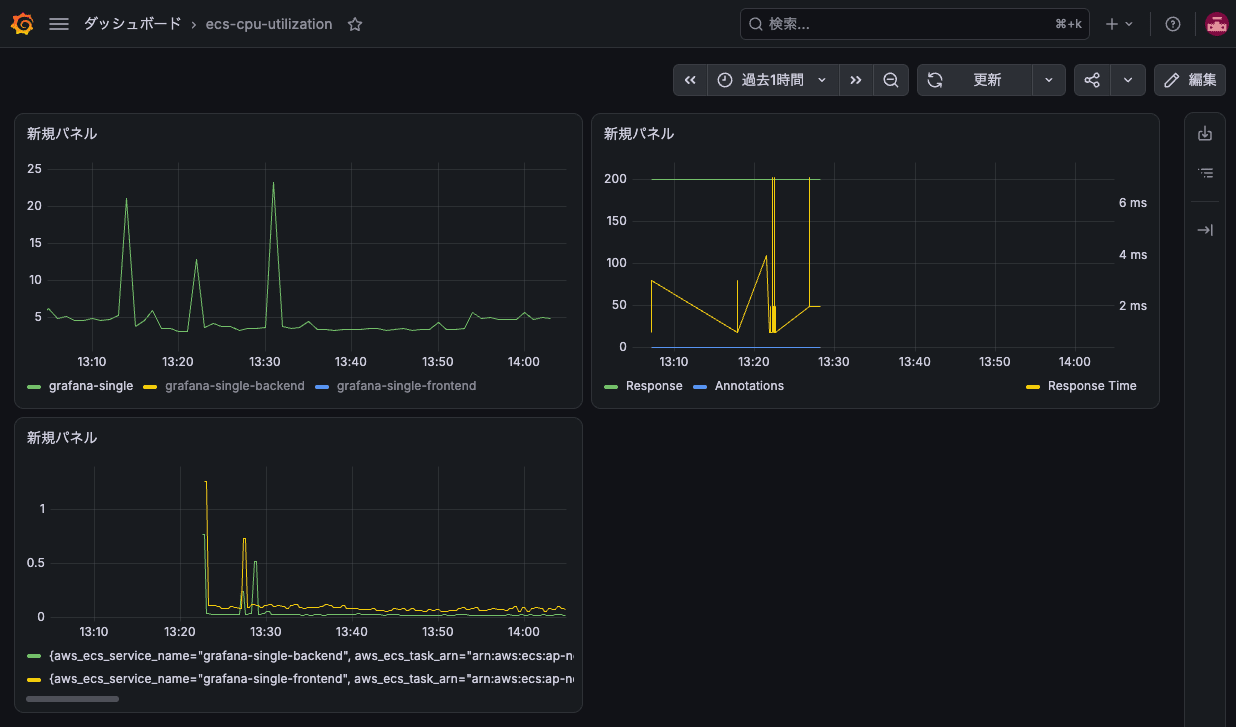Expand share options dropdown arrow
This screenshot has height=727, width=1236.
click(1127, 80)
